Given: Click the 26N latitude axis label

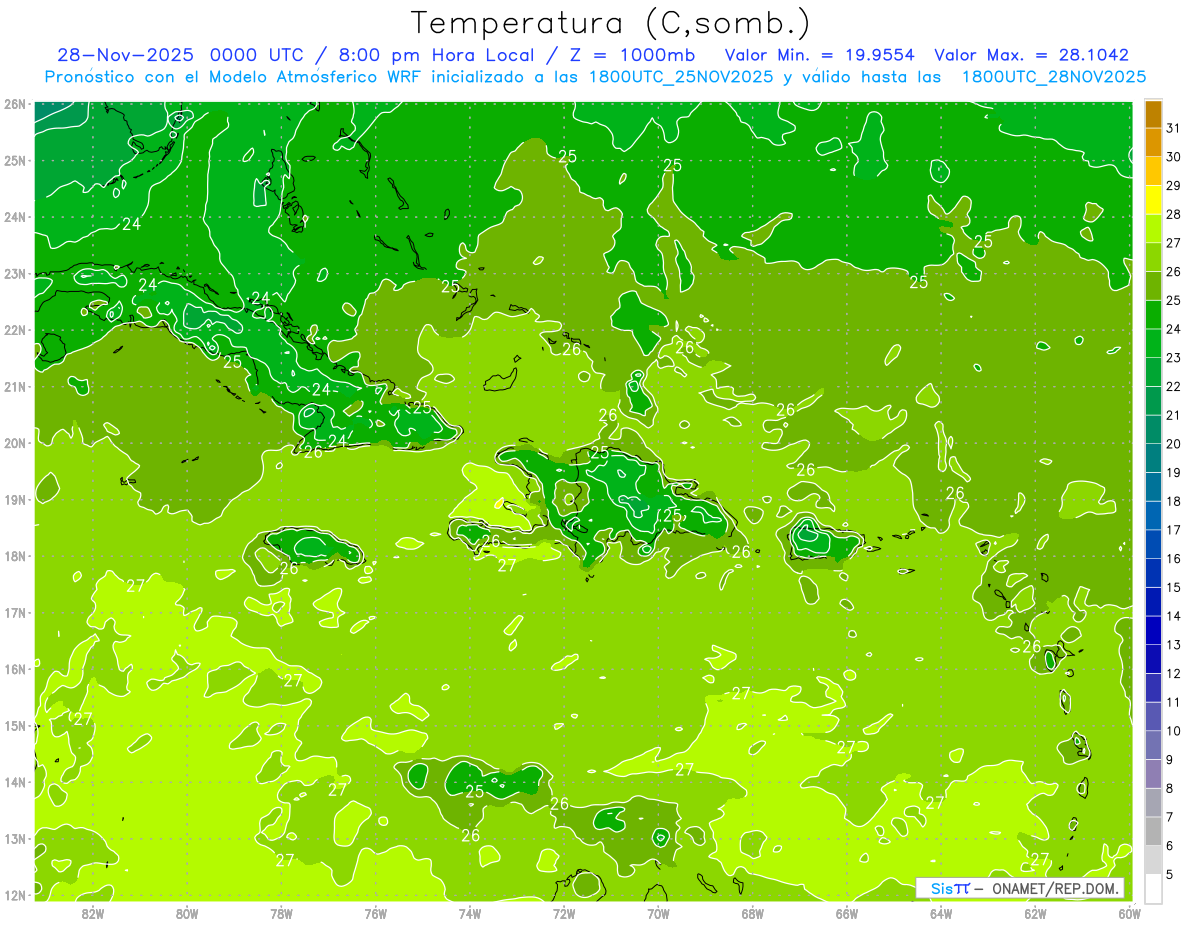Looking at the screenshot, I should click(x=14, y=104).
